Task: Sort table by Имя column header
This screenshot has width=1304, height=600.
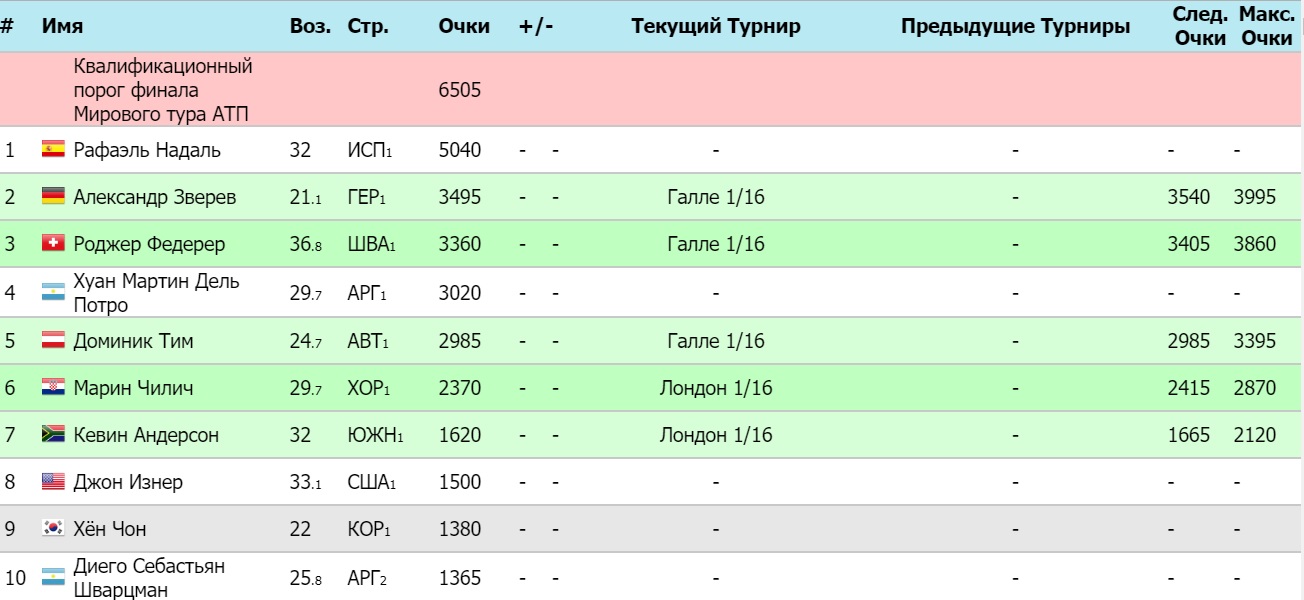Action: pos(62,27)
